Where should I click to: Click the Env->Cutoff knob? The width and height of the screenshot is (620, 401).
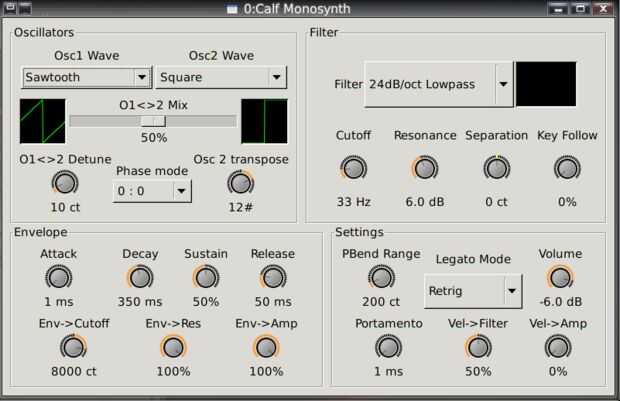tap(74, 347)
